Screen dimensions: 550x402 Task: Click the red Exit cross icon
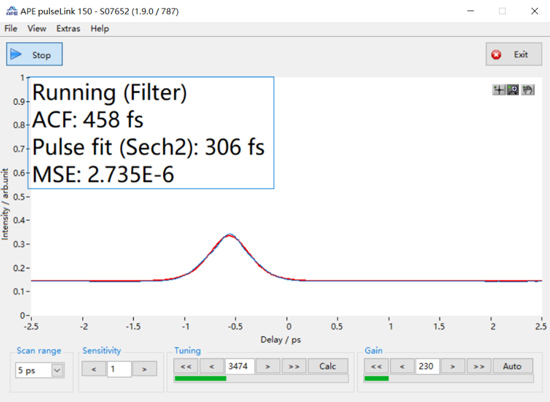tap(496, 55)
